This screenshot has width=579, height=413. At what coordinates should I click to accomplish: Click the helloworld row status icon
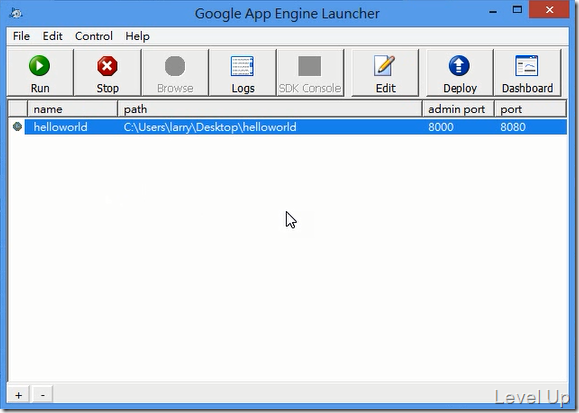click(x=17, y=127)
